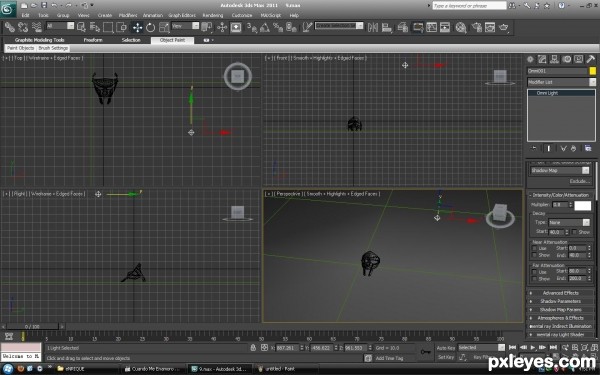Open the Edit menu
This screenshot has width=600, height=375.
point(26,16)
